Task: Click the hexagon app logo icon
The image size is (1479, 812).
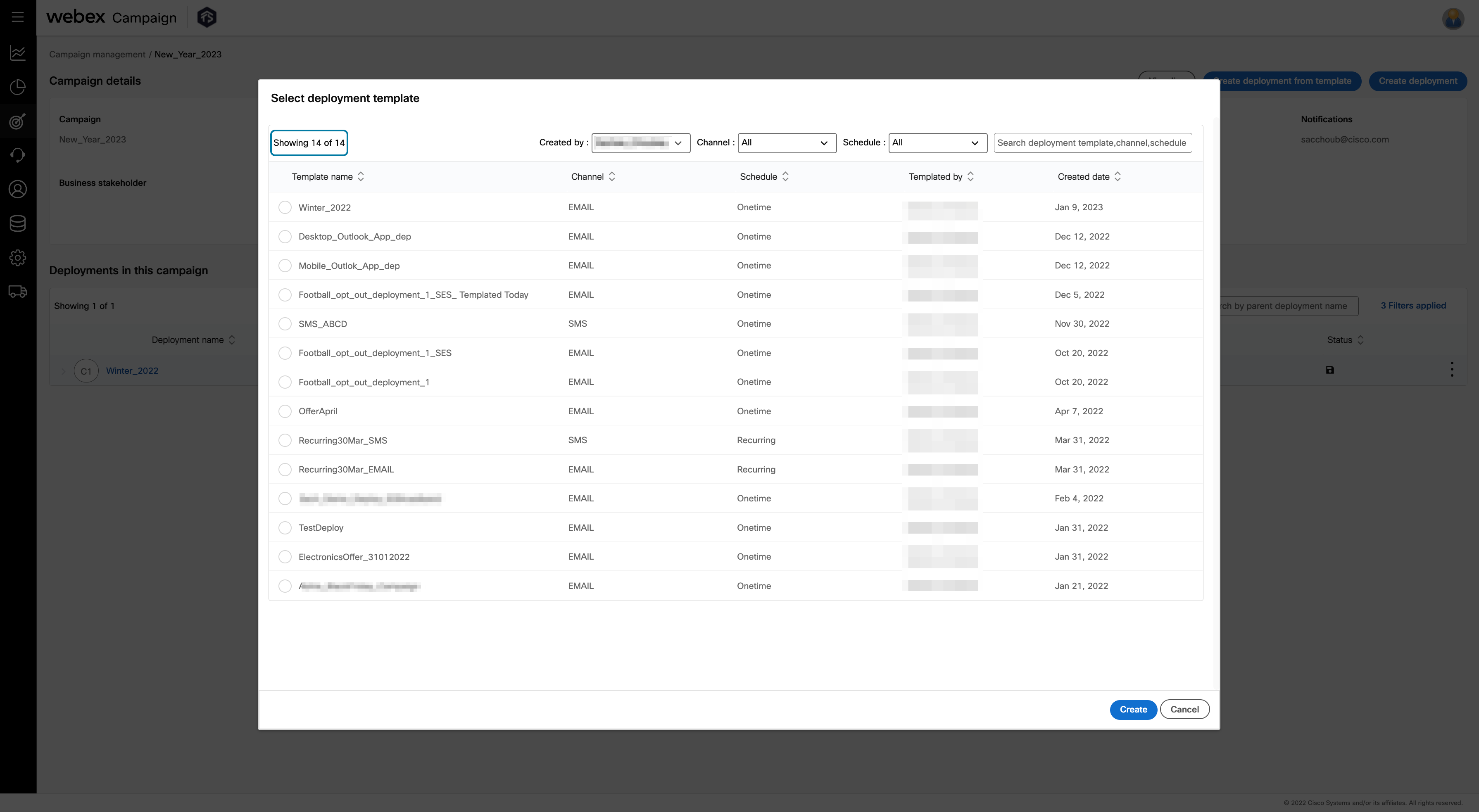Action: [207, 17]
